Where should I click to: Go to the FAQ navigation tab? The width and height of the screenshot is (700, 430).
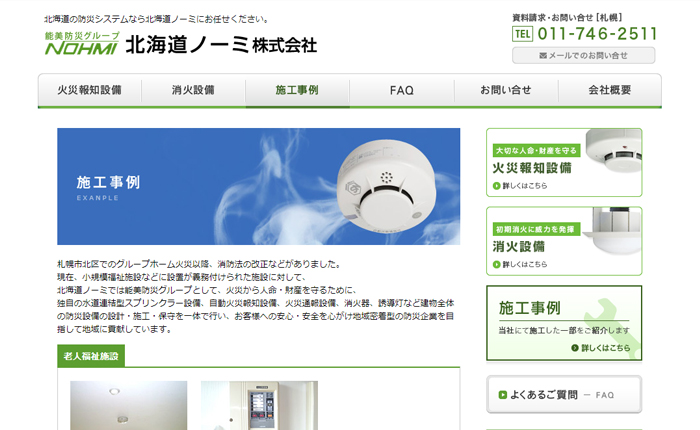(x=402, y=90)
